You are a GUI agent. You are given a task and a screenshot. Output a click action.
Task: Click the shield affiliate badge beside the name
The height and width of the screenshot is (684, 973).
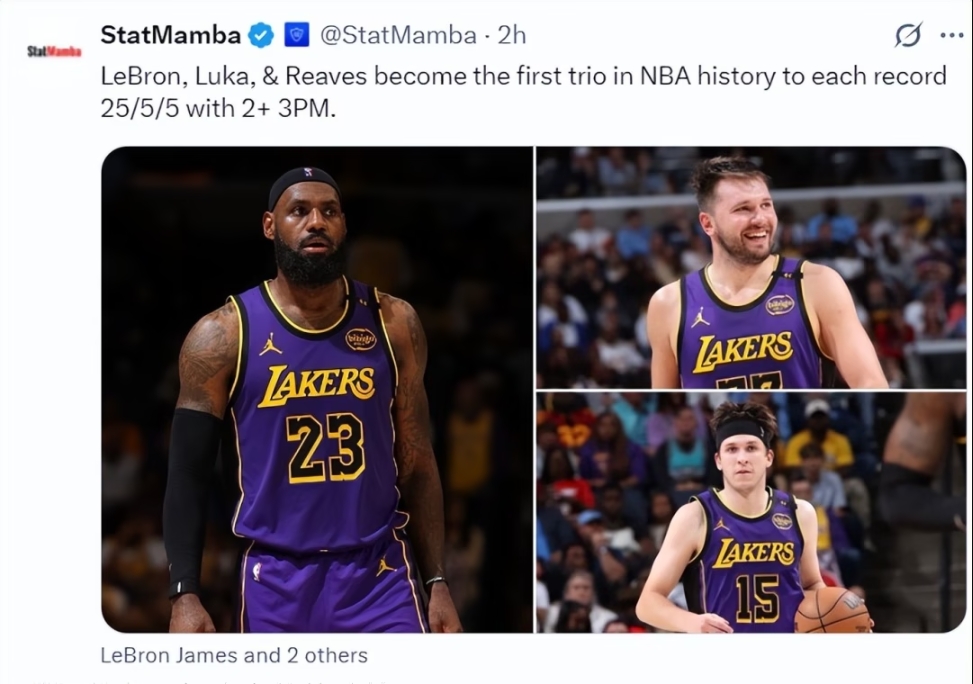[x=295, y=36]
